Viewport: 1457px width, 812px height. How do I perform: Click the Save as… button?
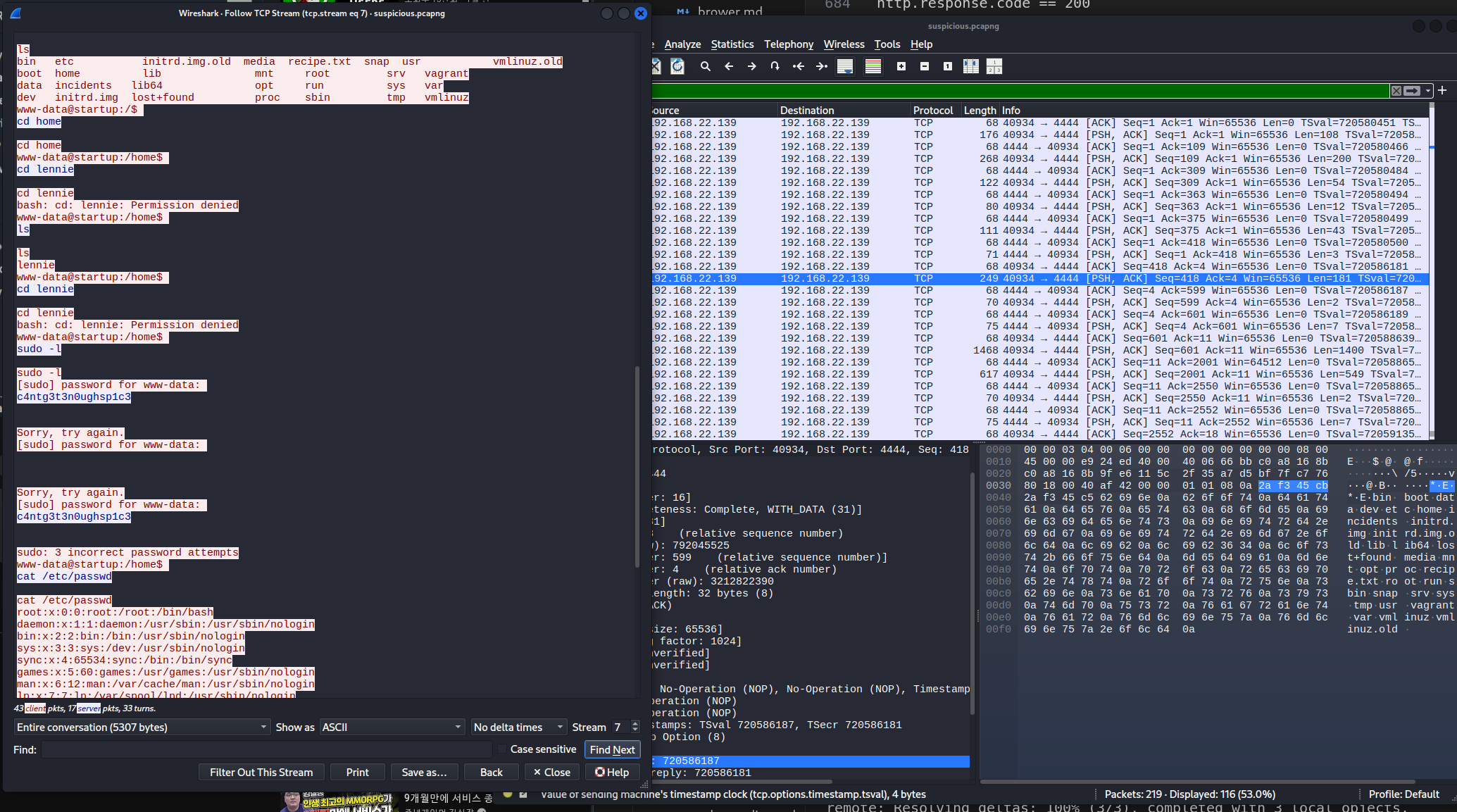point(424,772)
